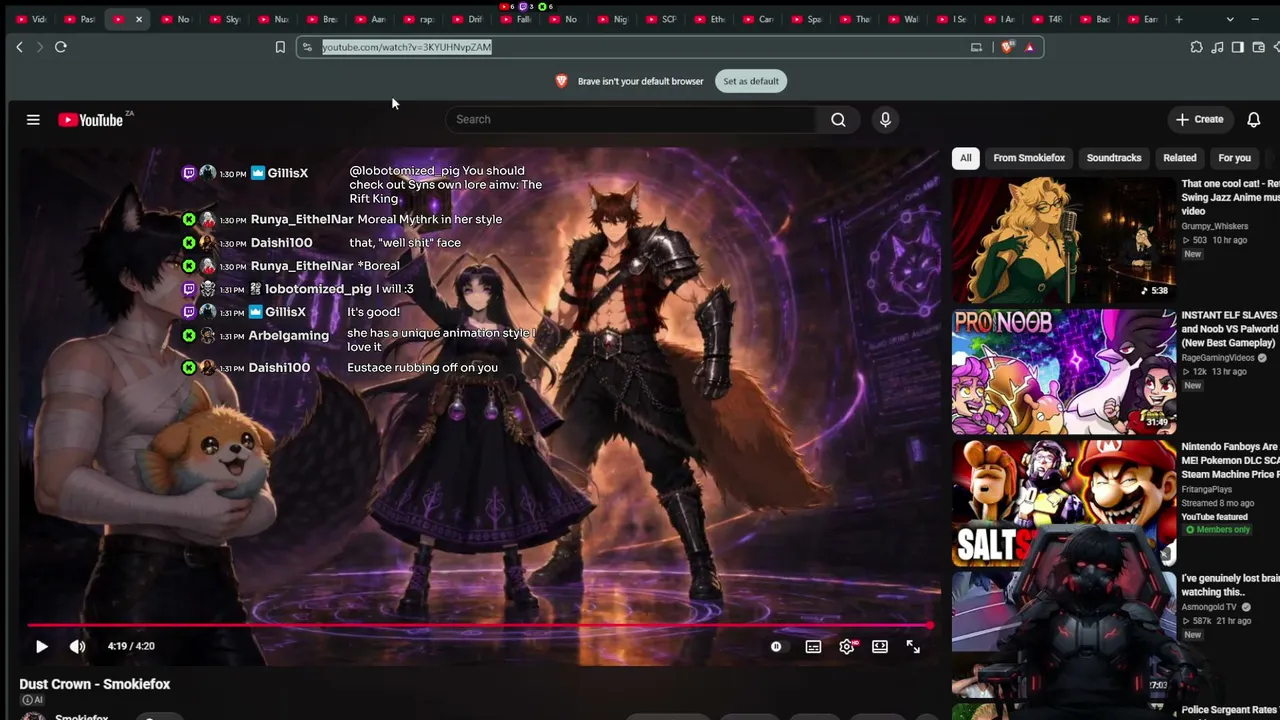Switch to the "SCF" browser tab
This screenshot has width=1280, height=720.
662,19
